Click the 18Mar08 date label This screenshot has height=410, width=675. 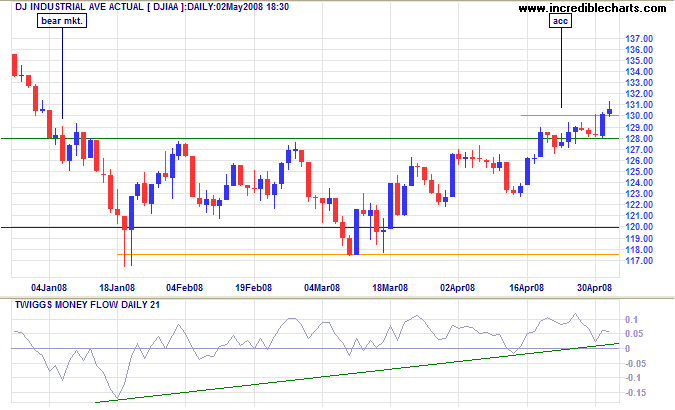[x=390, y=288]
